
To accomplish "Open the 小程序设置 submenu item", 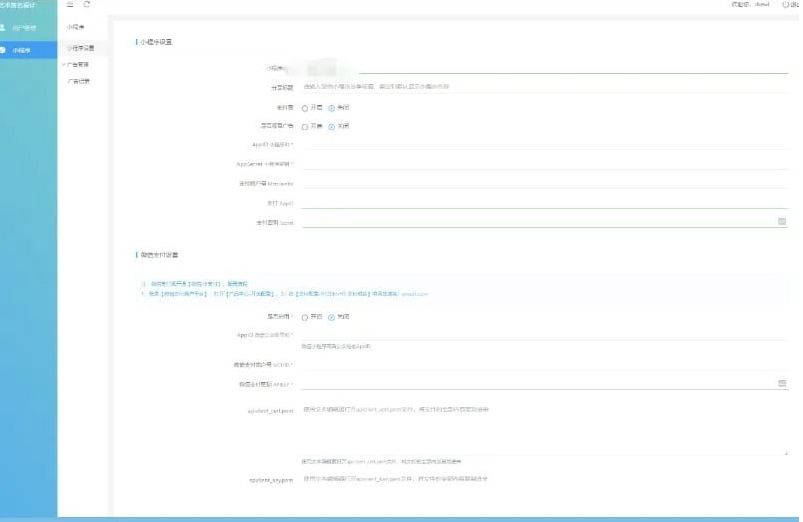I will click(81, 48).
